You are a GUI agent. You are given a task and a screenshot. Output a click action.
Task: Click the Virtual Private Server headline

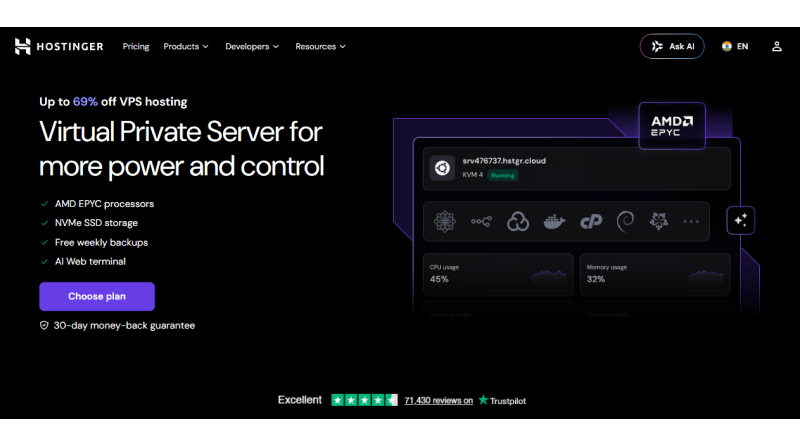tap(182, 149)
